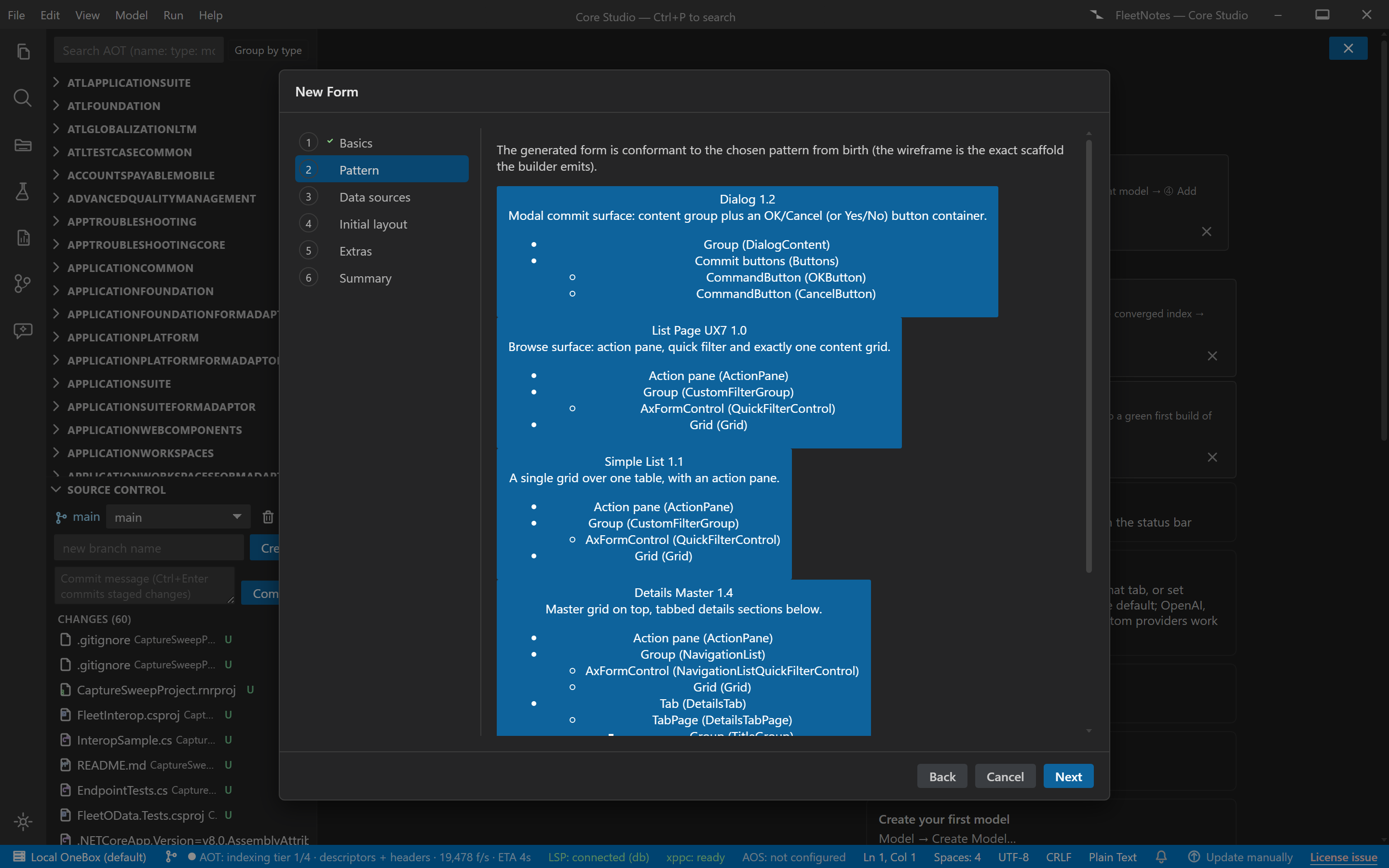Open the Explorer files icon in sidebar

[23, 52]
